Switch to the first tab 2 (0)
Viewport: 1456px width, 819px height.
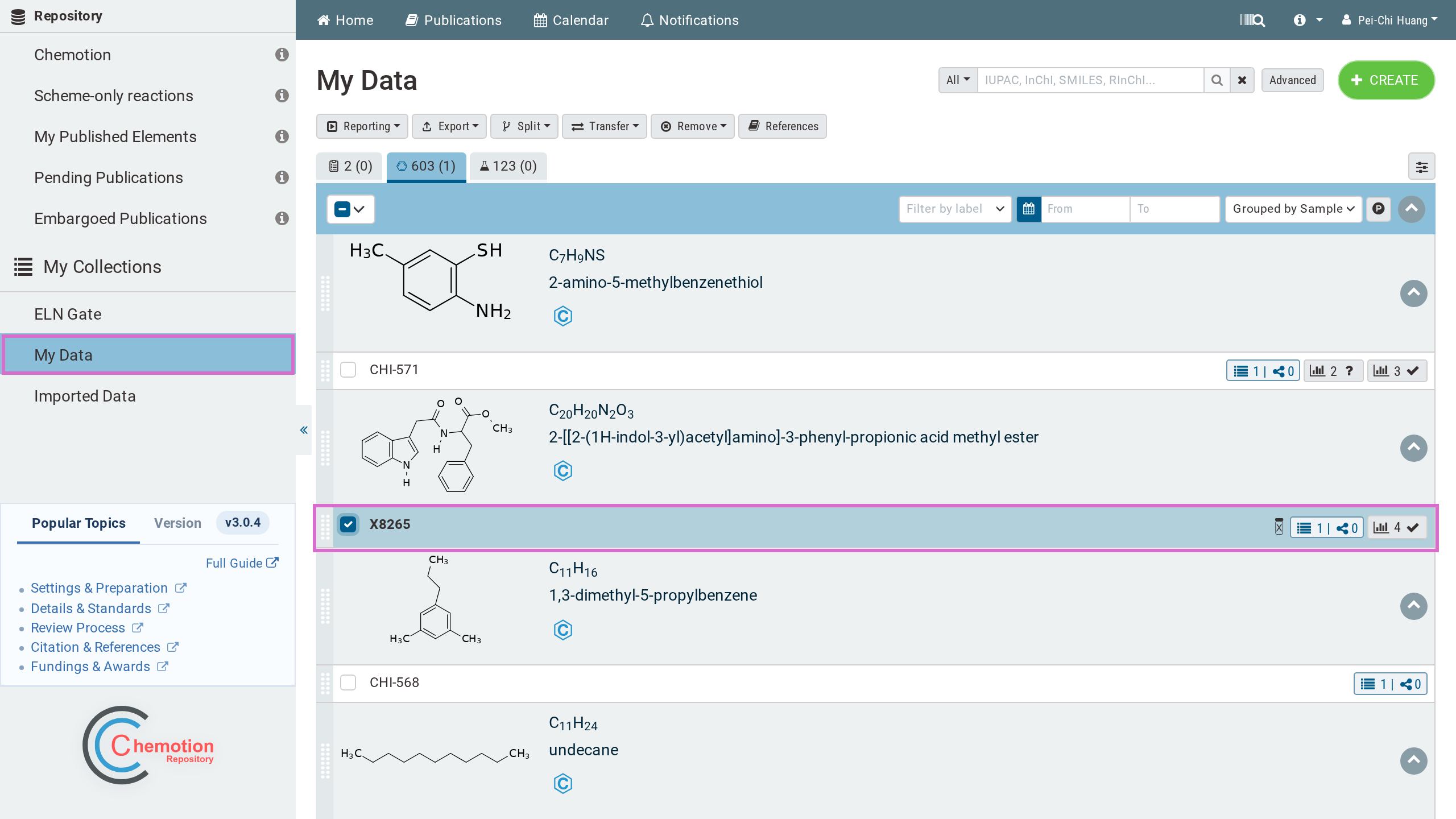[350, 167]
